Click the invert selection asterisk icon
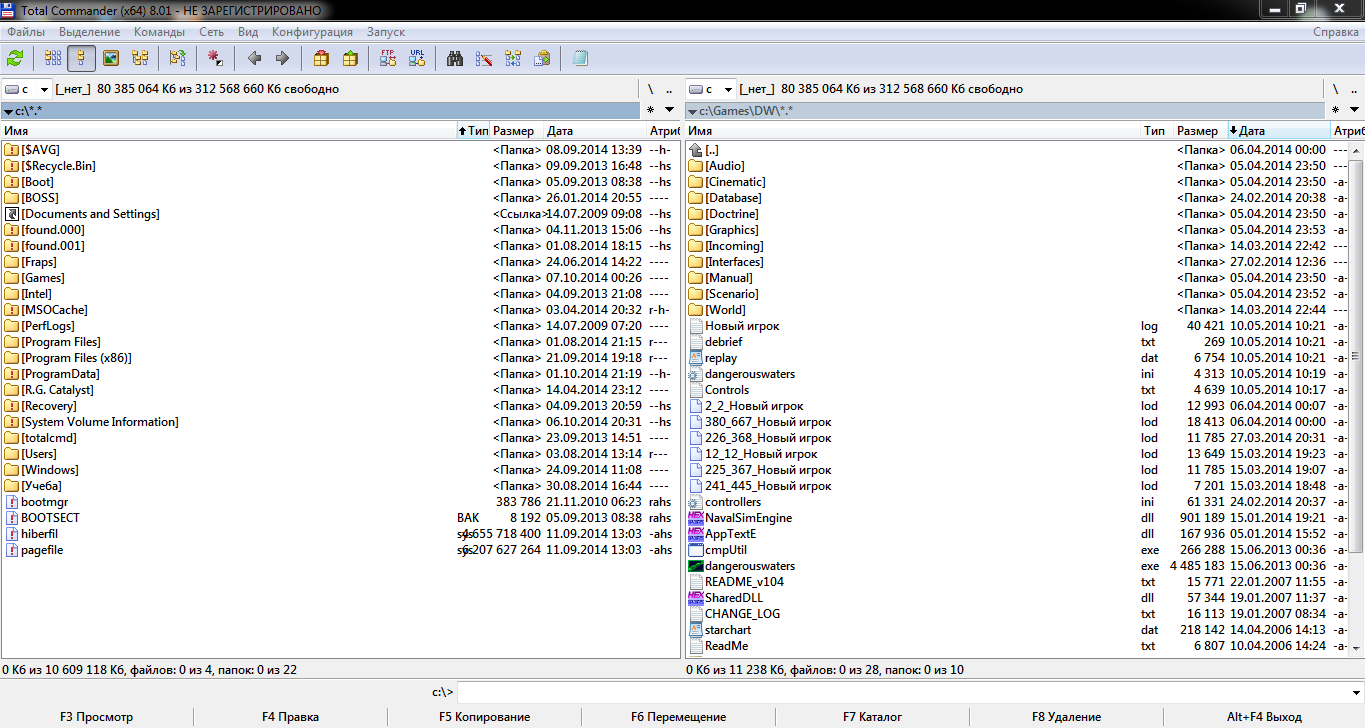Screen dimensions: 1365x728 [x=215, y=59]
